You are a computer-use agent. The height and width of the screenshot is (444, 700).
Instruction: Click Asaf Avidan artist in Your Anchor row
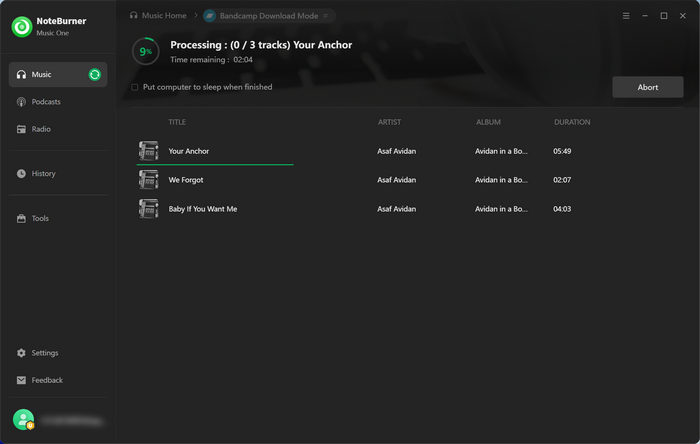(x=396, y=151)
